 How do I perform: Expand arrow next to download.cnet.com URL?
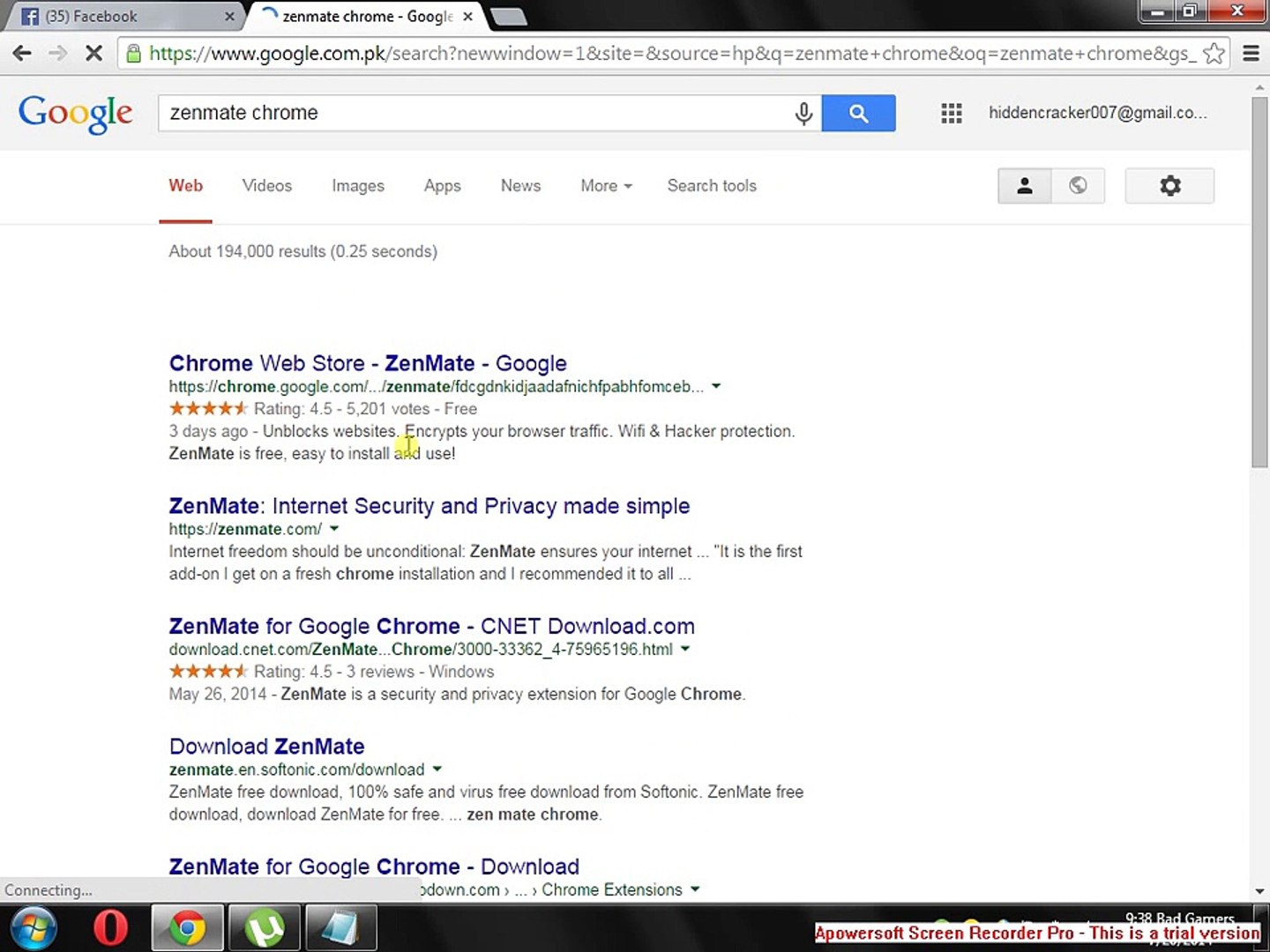tap(685, 649)
